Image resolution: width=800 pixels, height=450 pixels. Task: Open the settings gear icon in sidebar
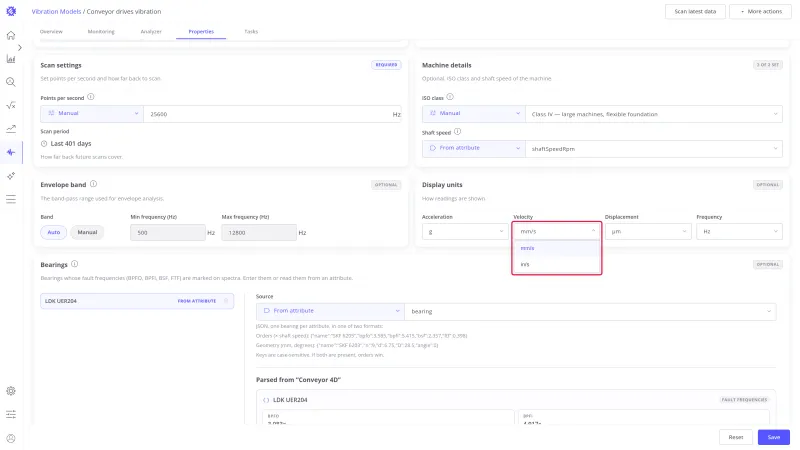point(11,391)
